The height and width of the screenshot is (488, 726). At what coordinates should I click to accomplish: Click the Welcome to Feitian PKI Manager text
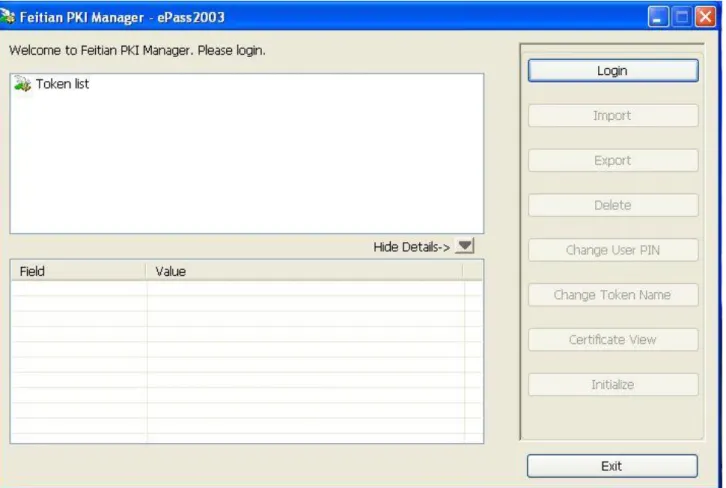point(137,50)
